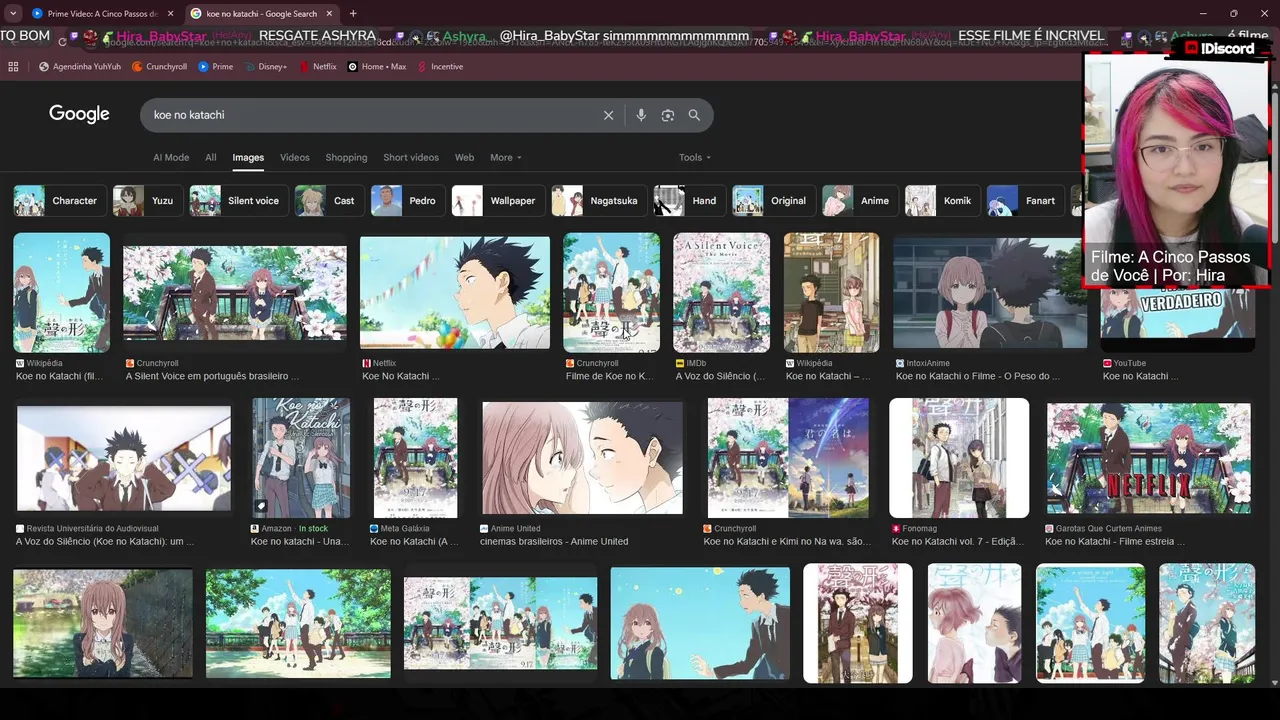Expand the Tools dropdown
The height and width of the screenshot is (720, 1280).
(x=695, y=158)
